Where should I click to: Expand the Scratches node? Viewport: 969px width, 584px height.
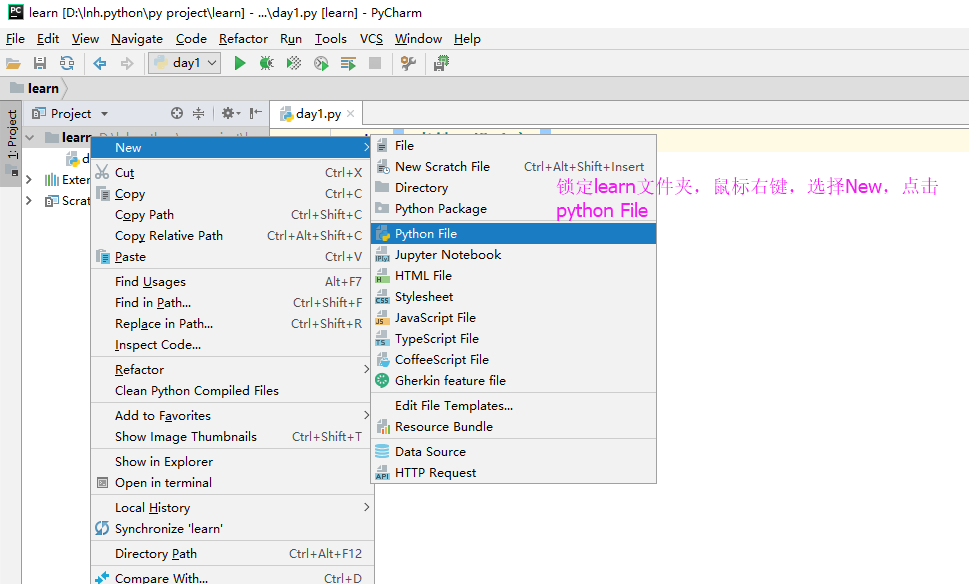point(28,201)
